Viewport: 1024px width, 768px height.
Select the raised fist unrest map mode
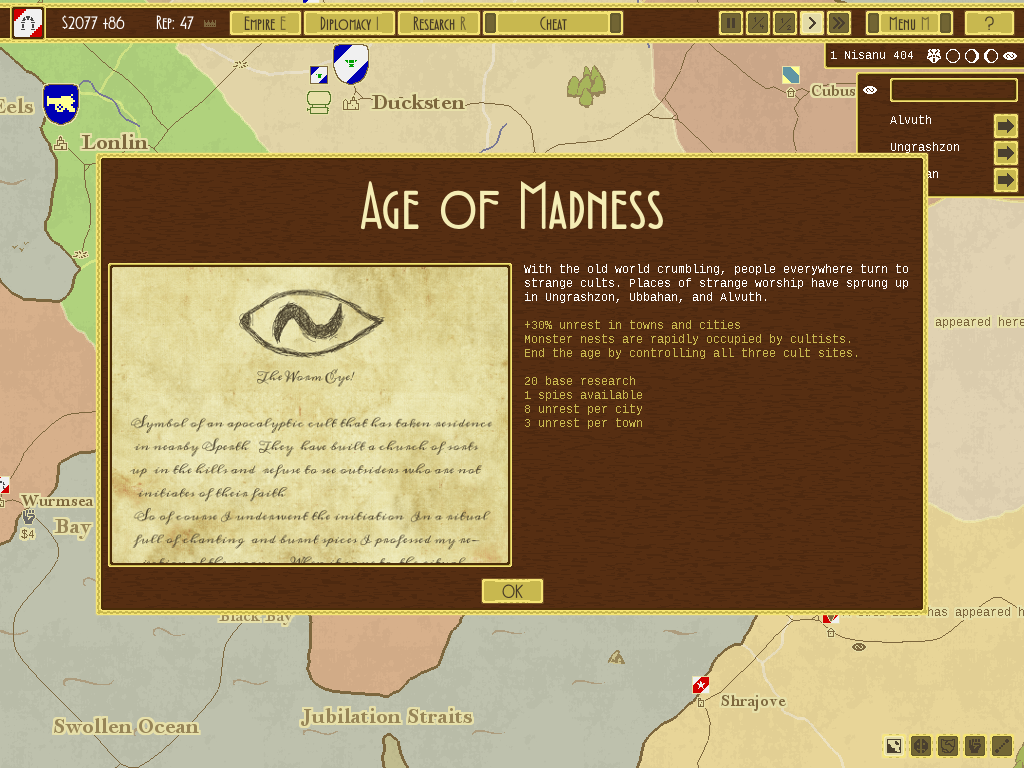[975, 746]
